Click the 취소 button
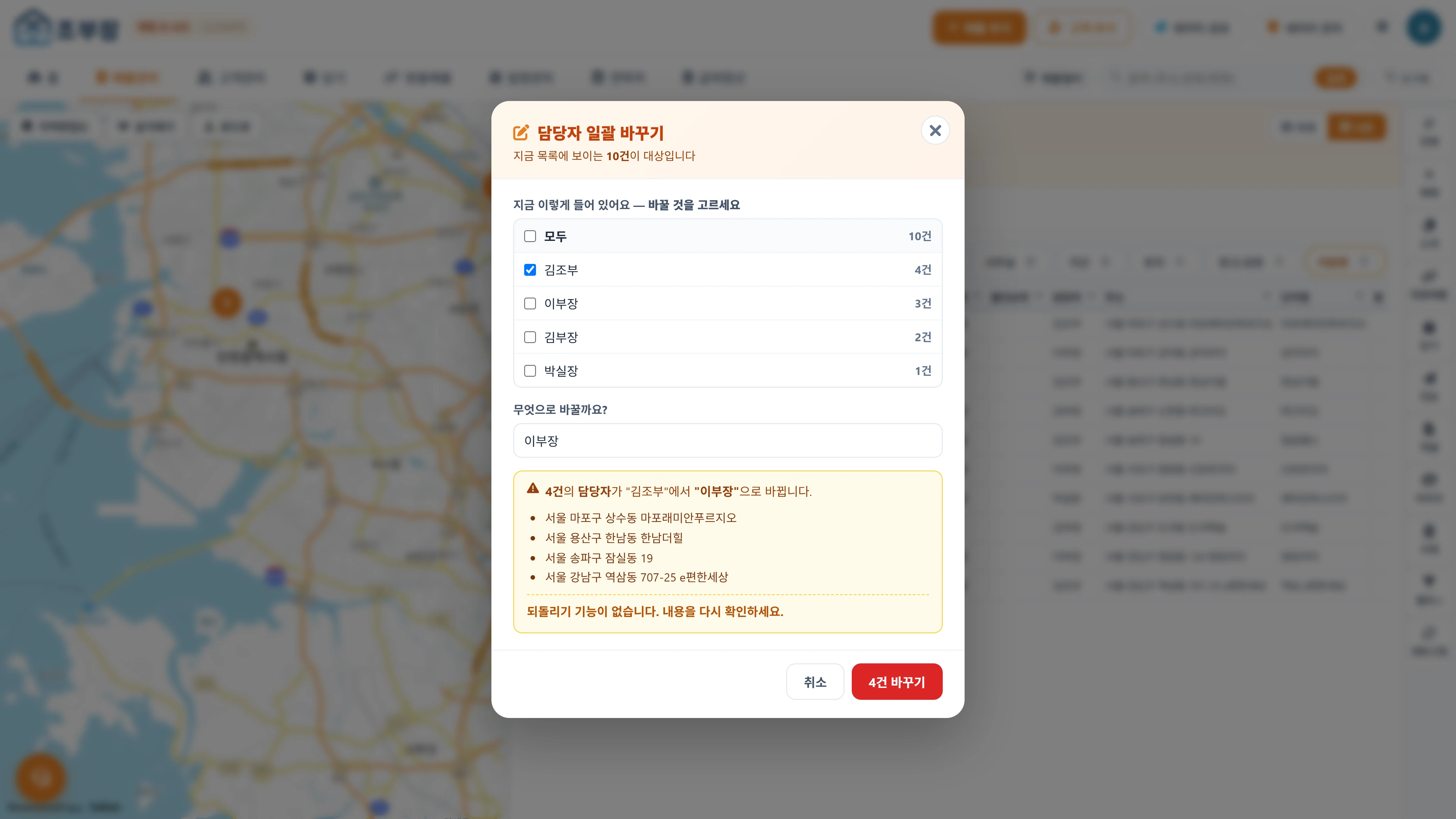Viewport: 1456px width, 819px height. (x=815, y=682)
